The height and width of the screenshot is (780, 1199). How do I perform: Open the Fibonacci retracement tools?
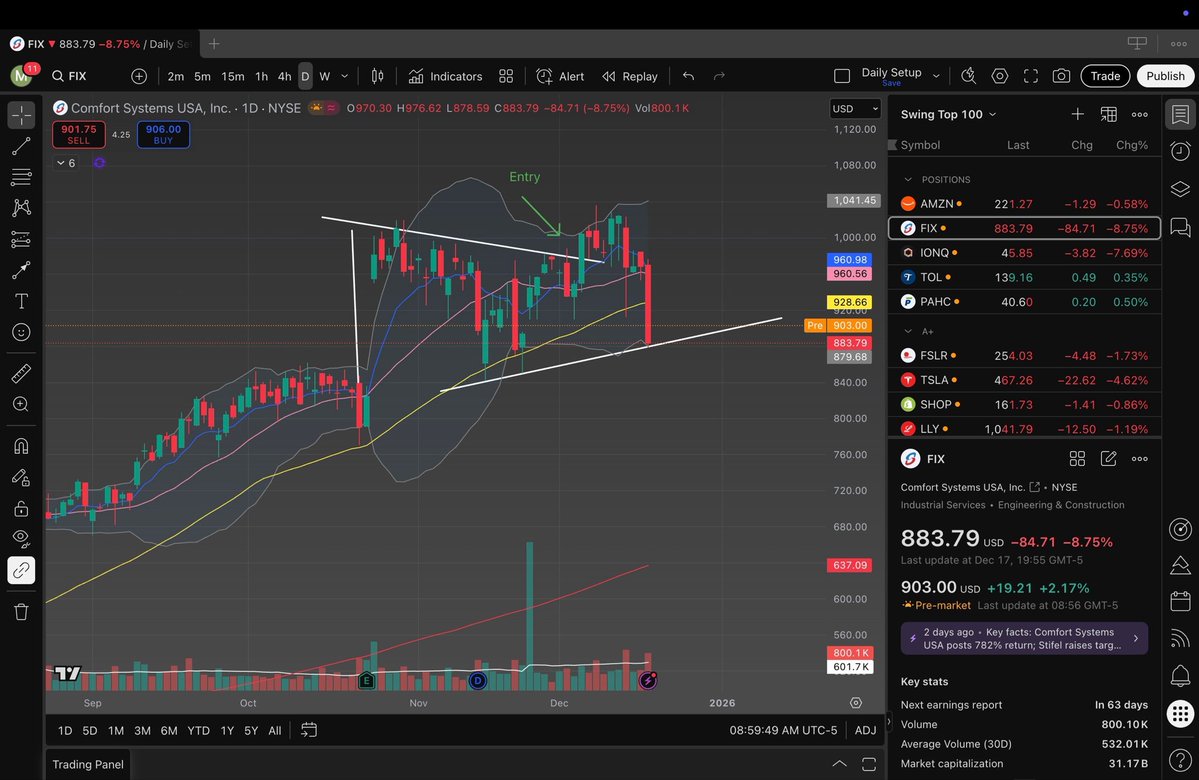(21, 177)
